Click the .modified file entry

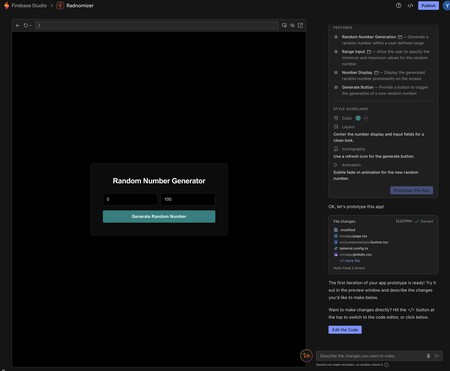(x=345, y=230)
